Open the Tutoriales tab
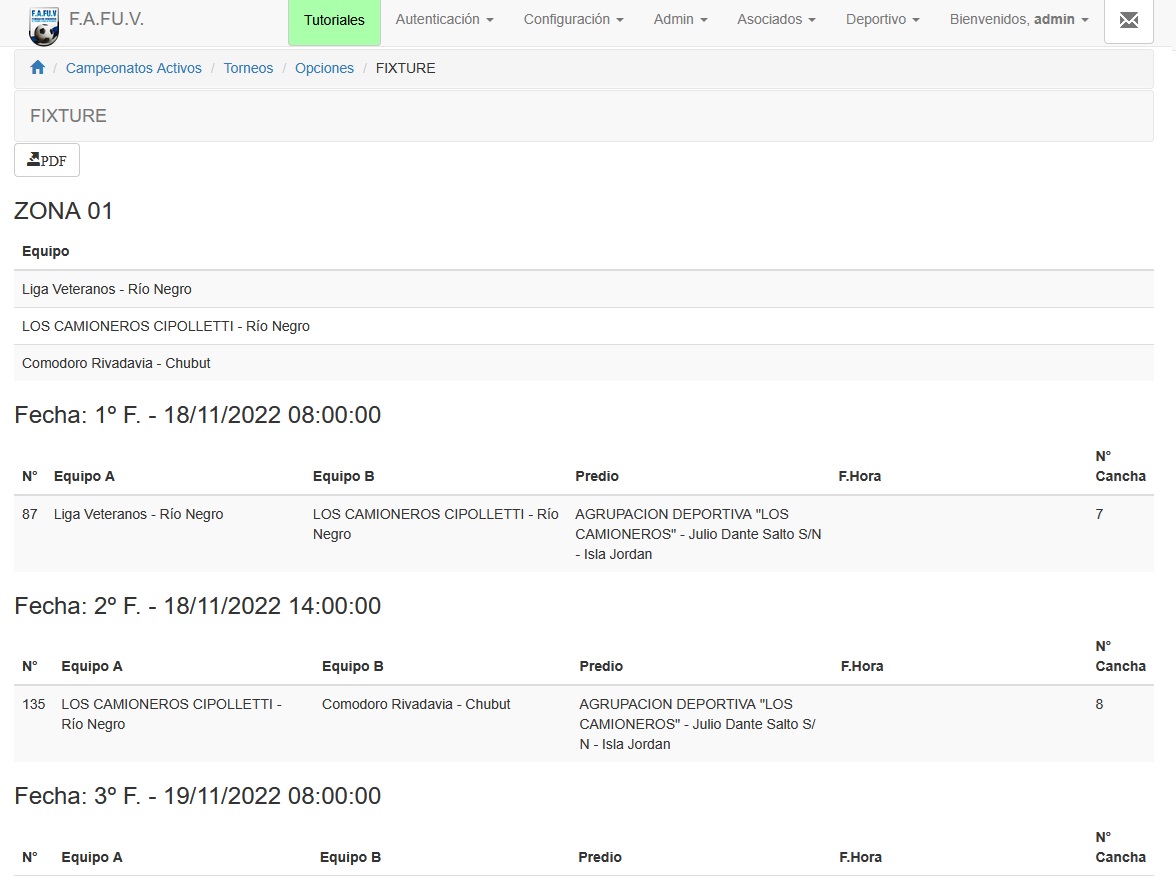1176x876 pixels. [x=334, y=20]
